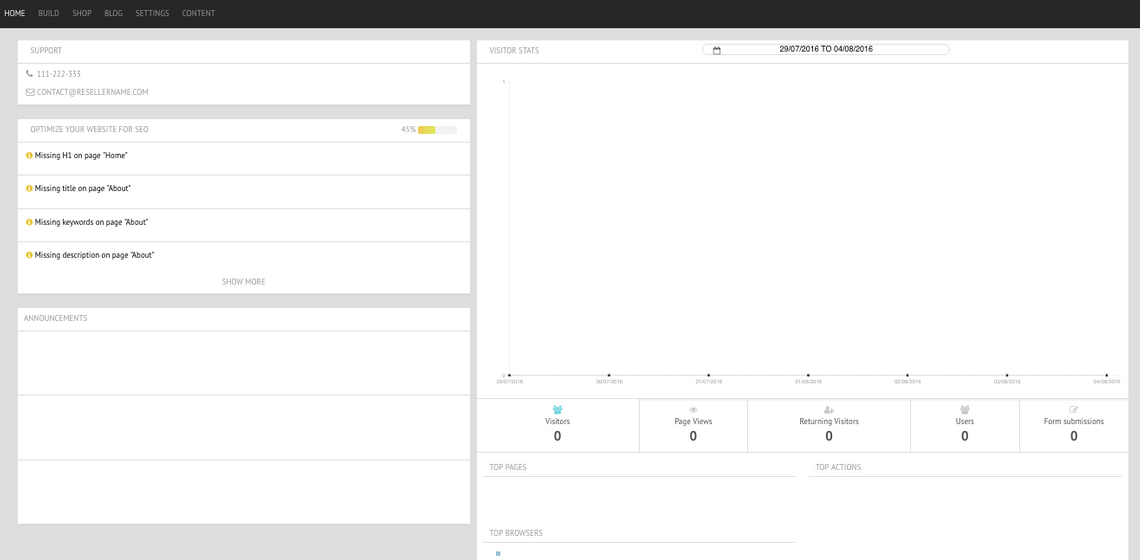The height and width of the screenshot is (560, 1140).
Task: Click the Users icon in stats row
Action: click(x=964, y=410)
